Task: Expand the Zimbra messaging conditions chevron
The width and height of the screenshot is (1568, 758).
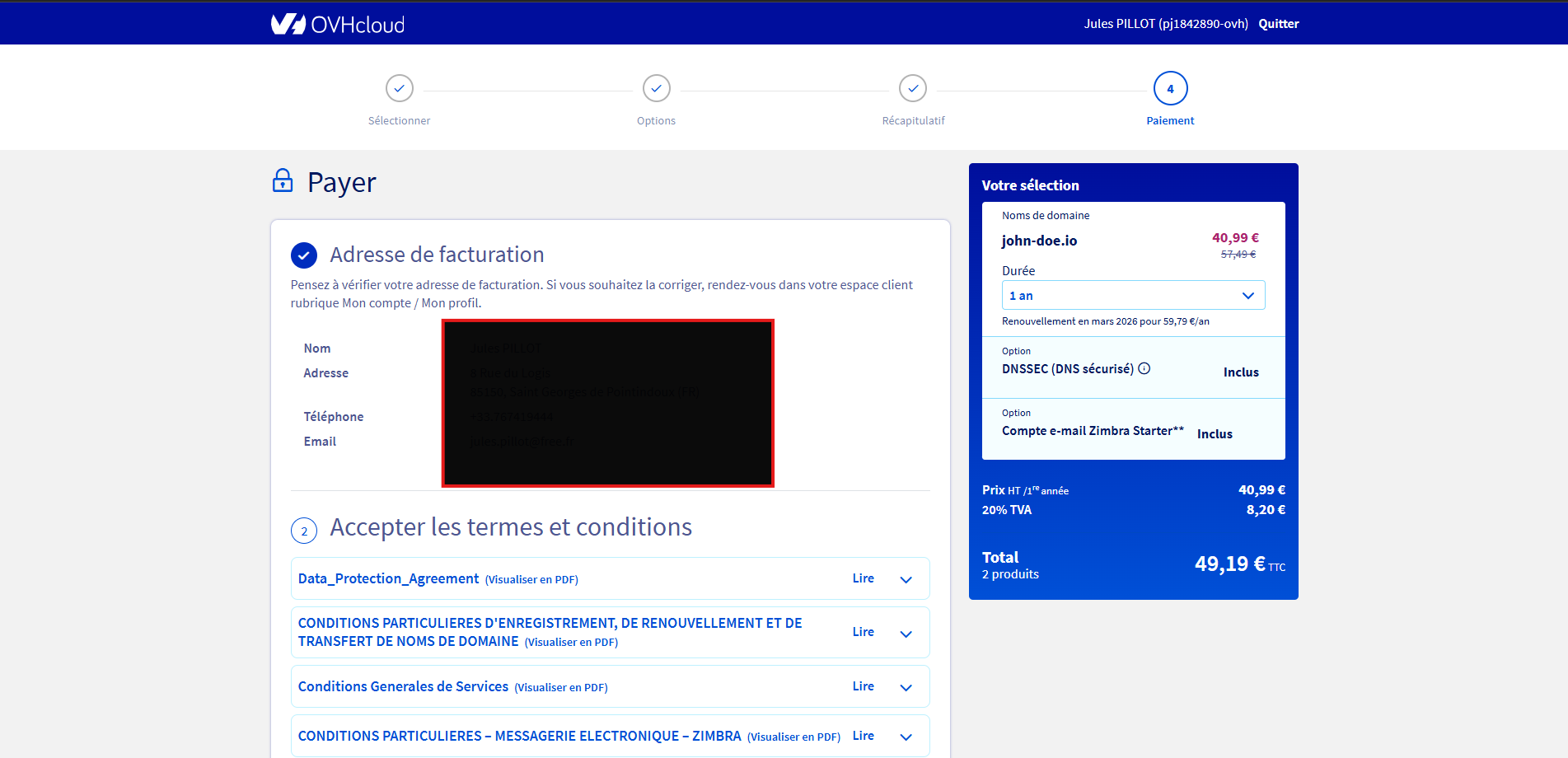Action: (906, 737)
